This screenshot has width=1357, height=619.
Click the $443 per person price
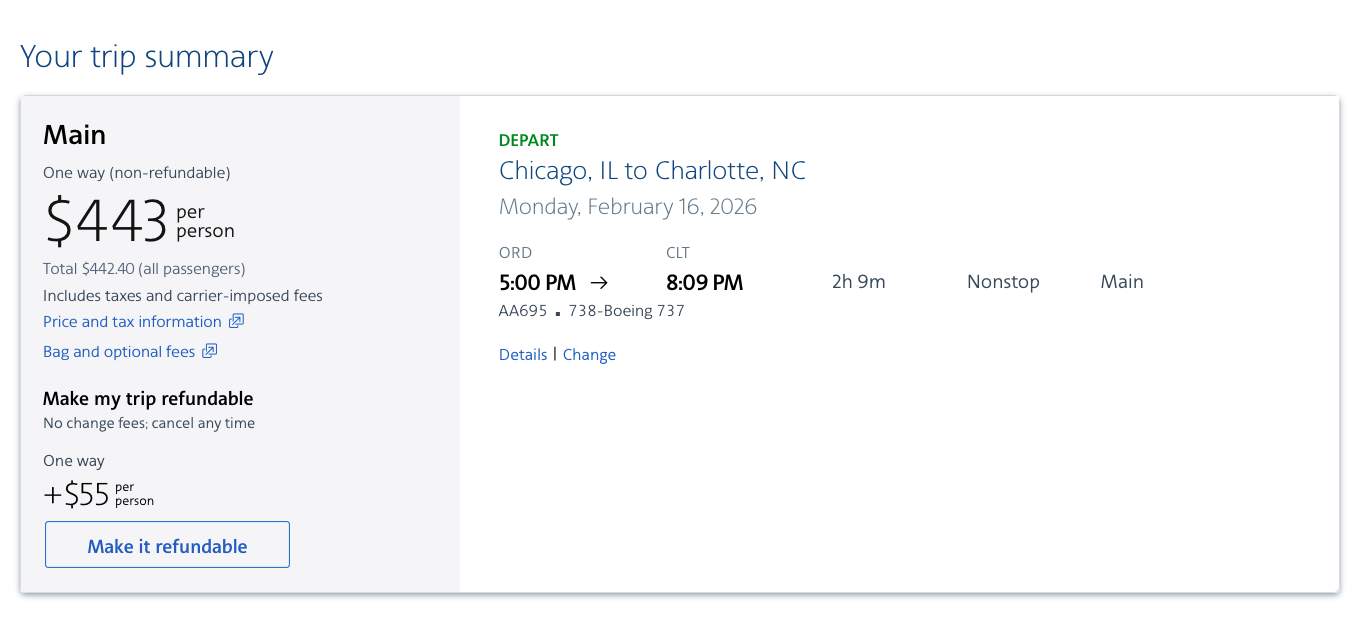point(103,220)
